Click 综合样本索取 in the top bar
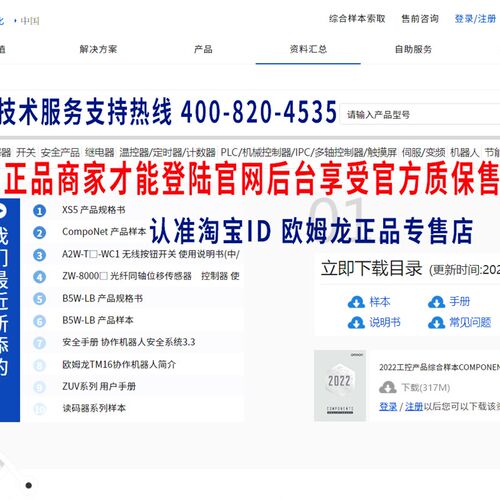 point(357,19)
